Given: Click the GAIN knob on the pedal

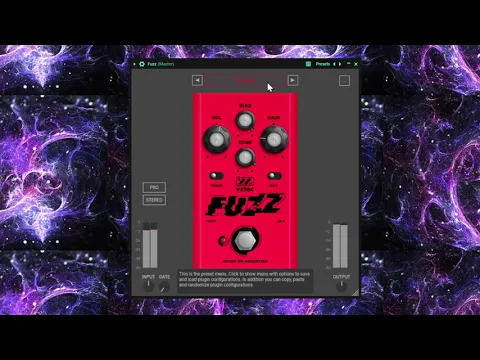Looking at the screenshot, I should (x=274, y=139).
